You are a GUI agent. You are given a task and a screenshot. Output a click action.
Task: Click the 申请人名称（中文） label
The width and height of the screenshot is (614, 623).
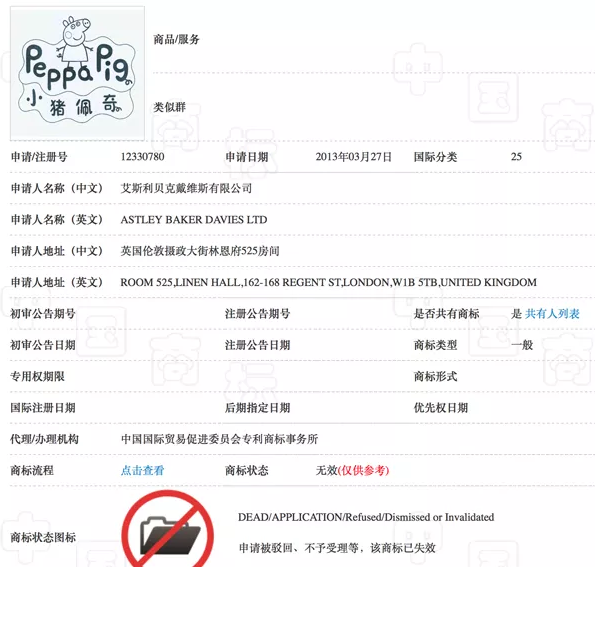[57, 188]
